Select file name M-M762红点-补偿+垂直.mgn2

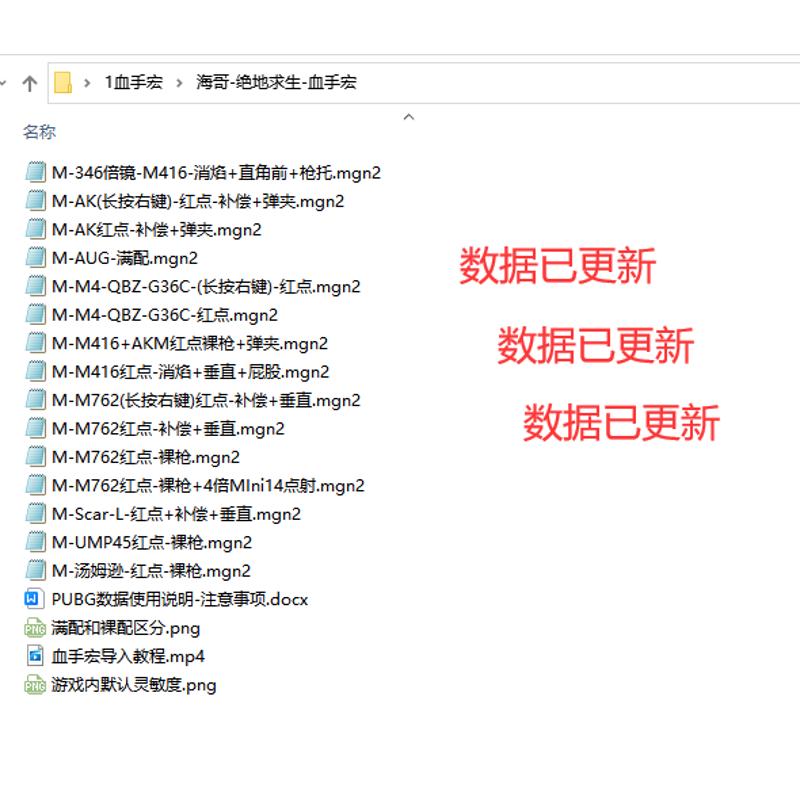click(168, 429)
